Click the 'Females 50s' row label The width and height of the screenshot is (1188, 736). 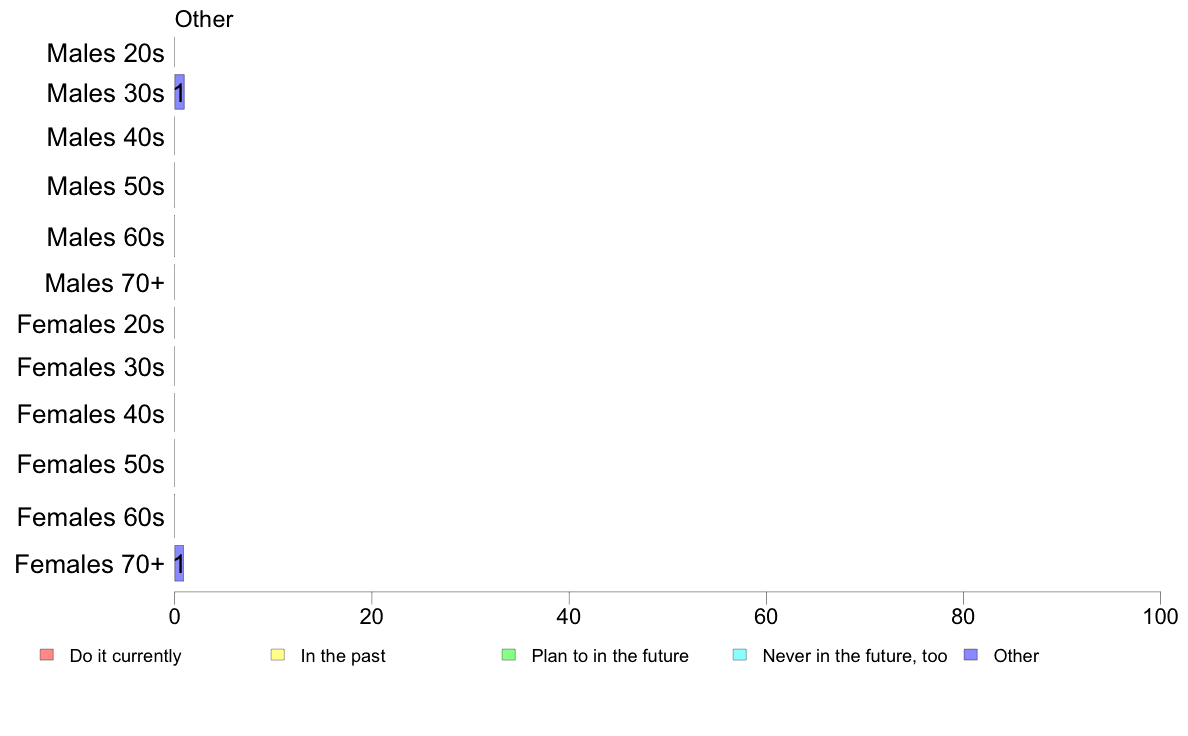click(91, 464)
